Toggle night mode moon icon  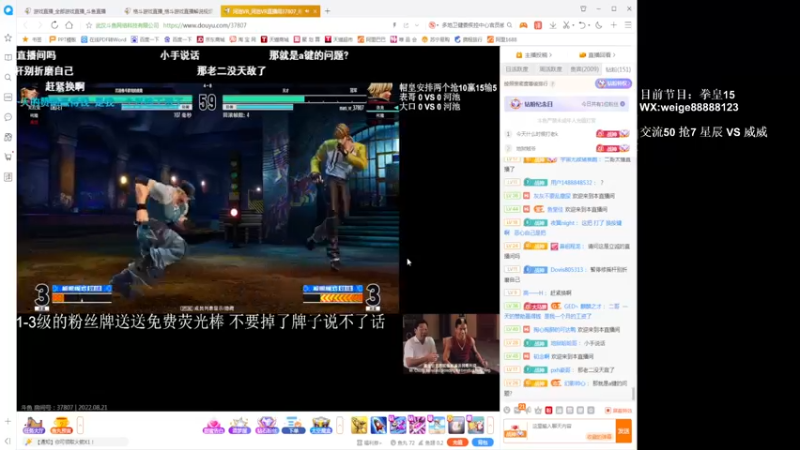598,25
